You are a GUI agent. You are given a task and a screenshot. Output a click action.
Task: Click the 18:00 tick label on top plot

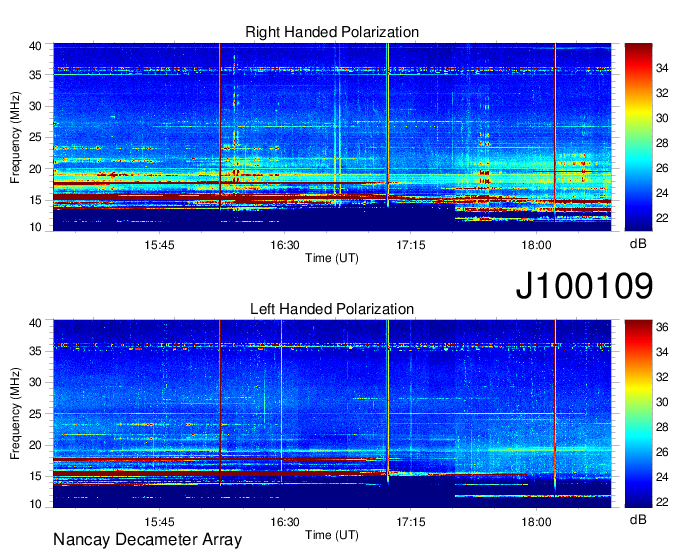[x=536, y=245]
